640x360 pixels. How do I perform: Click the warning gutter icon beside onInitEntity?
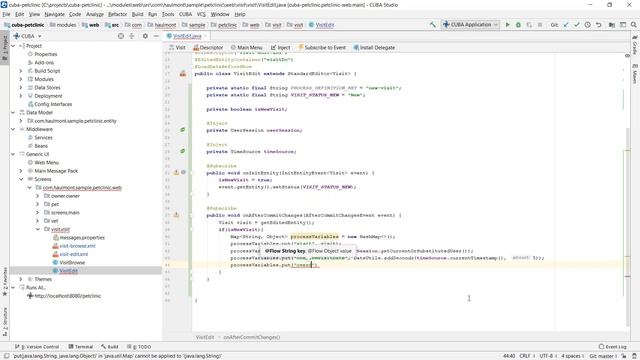pyautogui.click(x=176, y=173)
